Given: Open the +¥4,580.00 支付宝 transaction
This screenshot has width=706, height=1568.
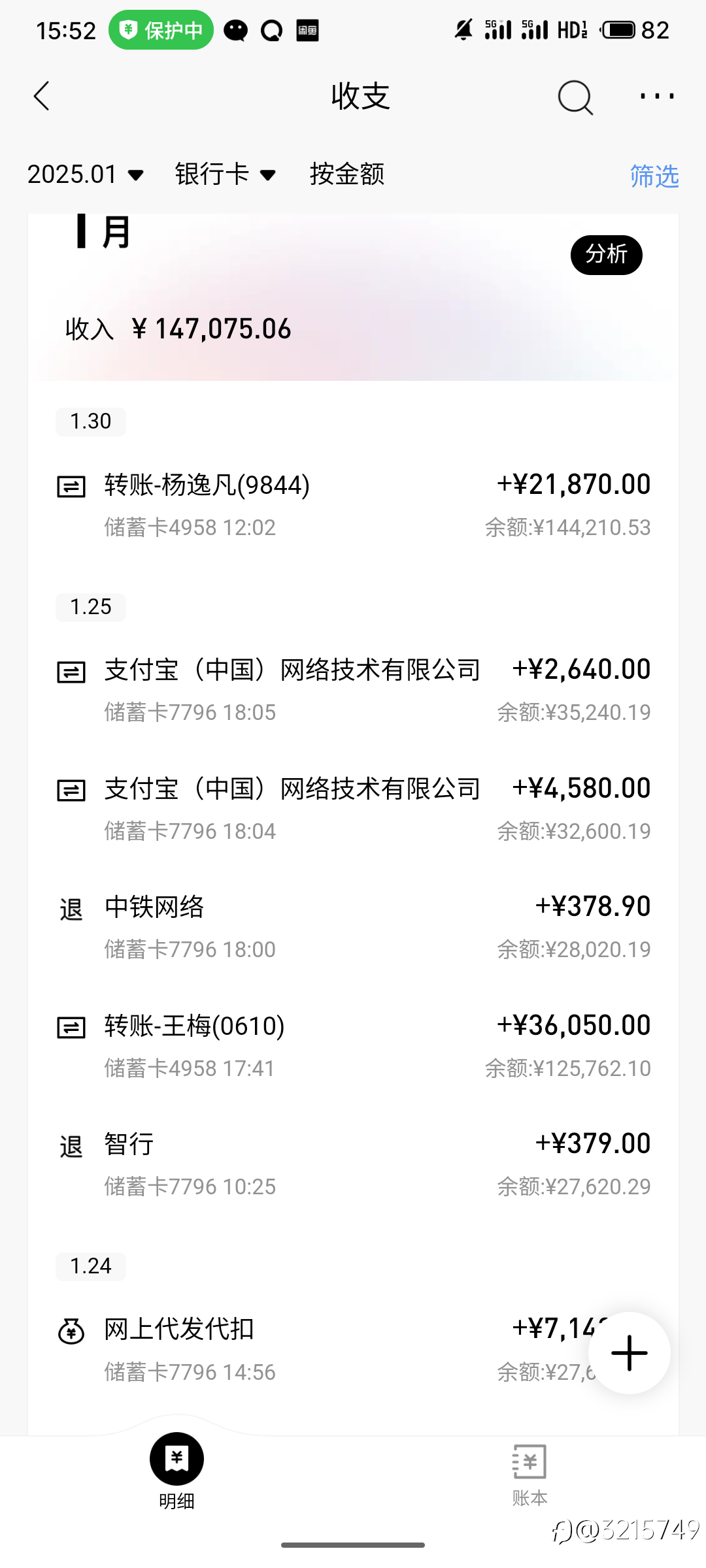Looking at the screenshot, I should pos(353,808).
